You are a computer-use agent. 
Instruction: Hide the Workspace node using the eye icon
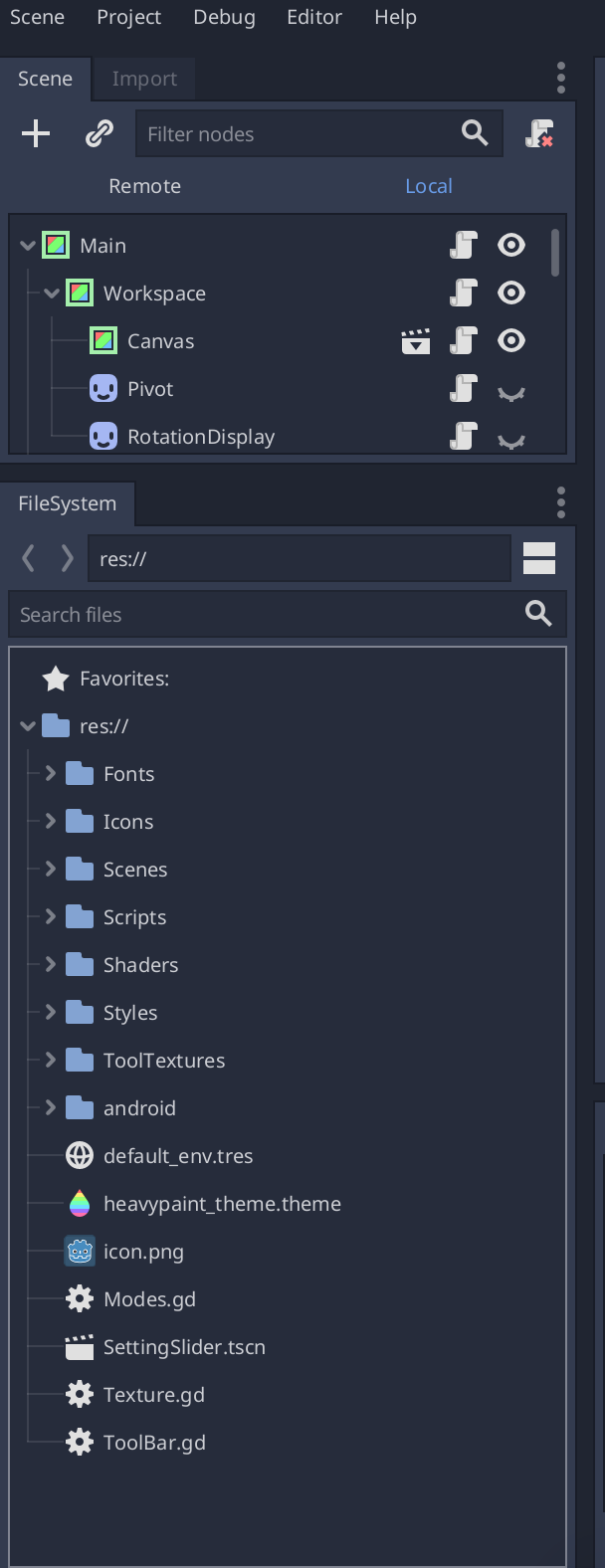coord(510,293)
